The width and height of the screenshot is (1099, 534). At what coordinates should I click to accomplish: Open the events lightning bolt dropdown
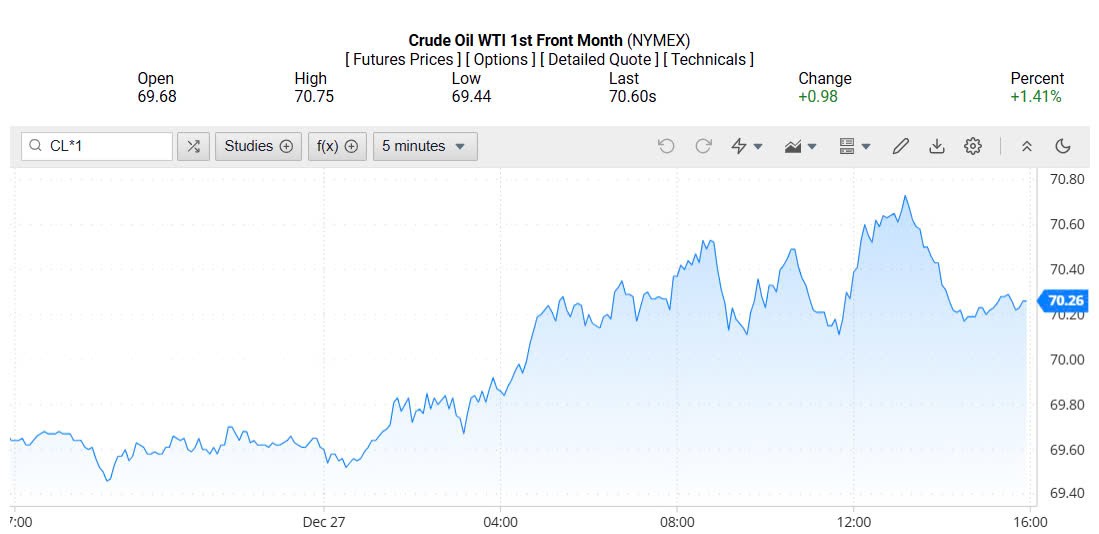[x=747, y=146]
